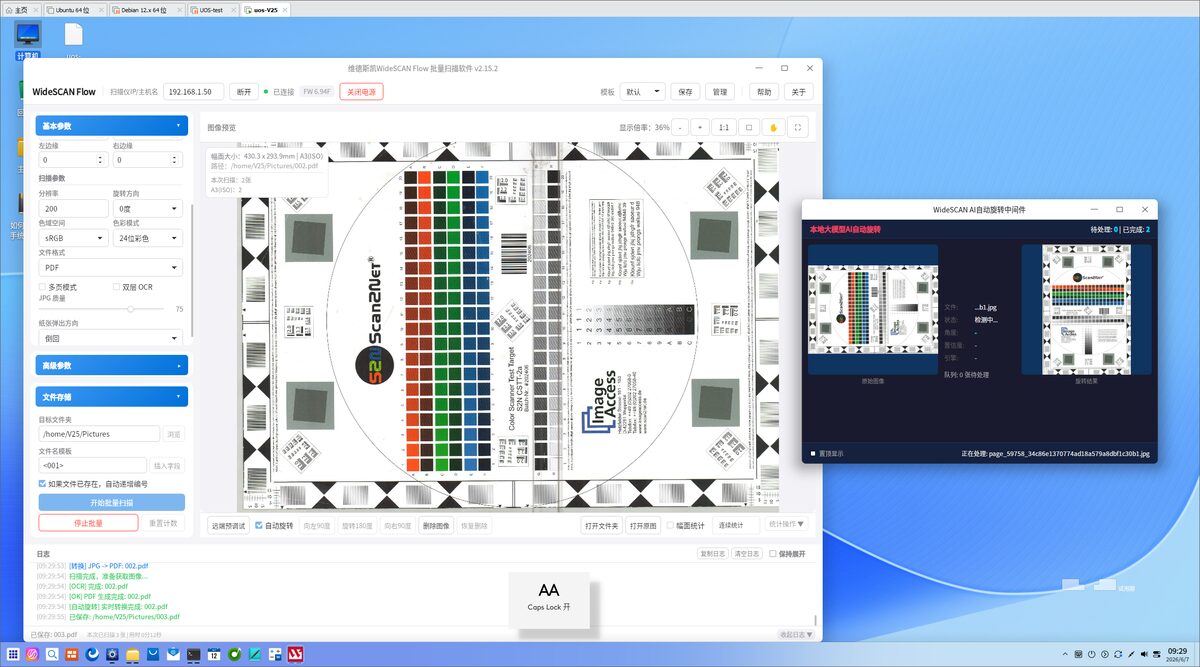Click 打开原图 button
Viewport: 1200px width, 667px height.
click(x=643, y=525)
